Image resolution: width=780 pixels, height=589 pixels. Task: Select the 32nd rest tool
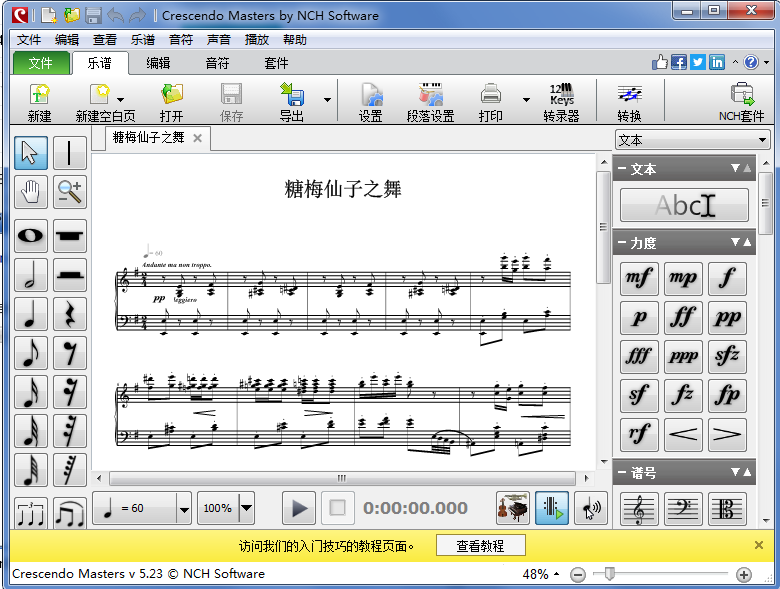coord(69,431)
